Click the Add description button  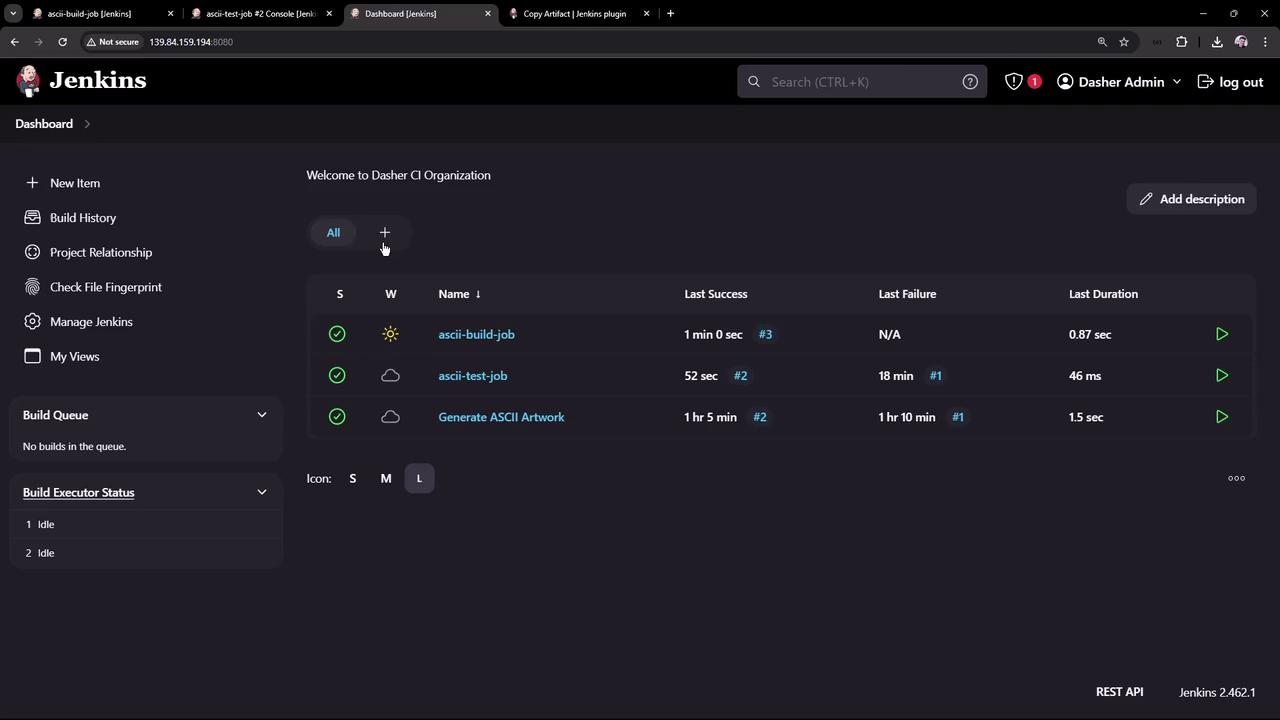tap(1191, 199)
